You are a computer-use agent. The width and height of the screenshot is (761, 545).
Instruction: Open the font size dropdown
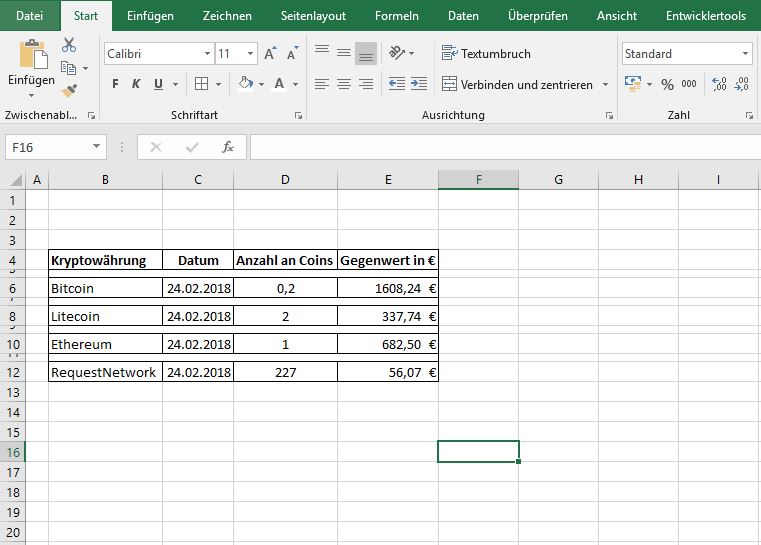[x=250, y=54]
